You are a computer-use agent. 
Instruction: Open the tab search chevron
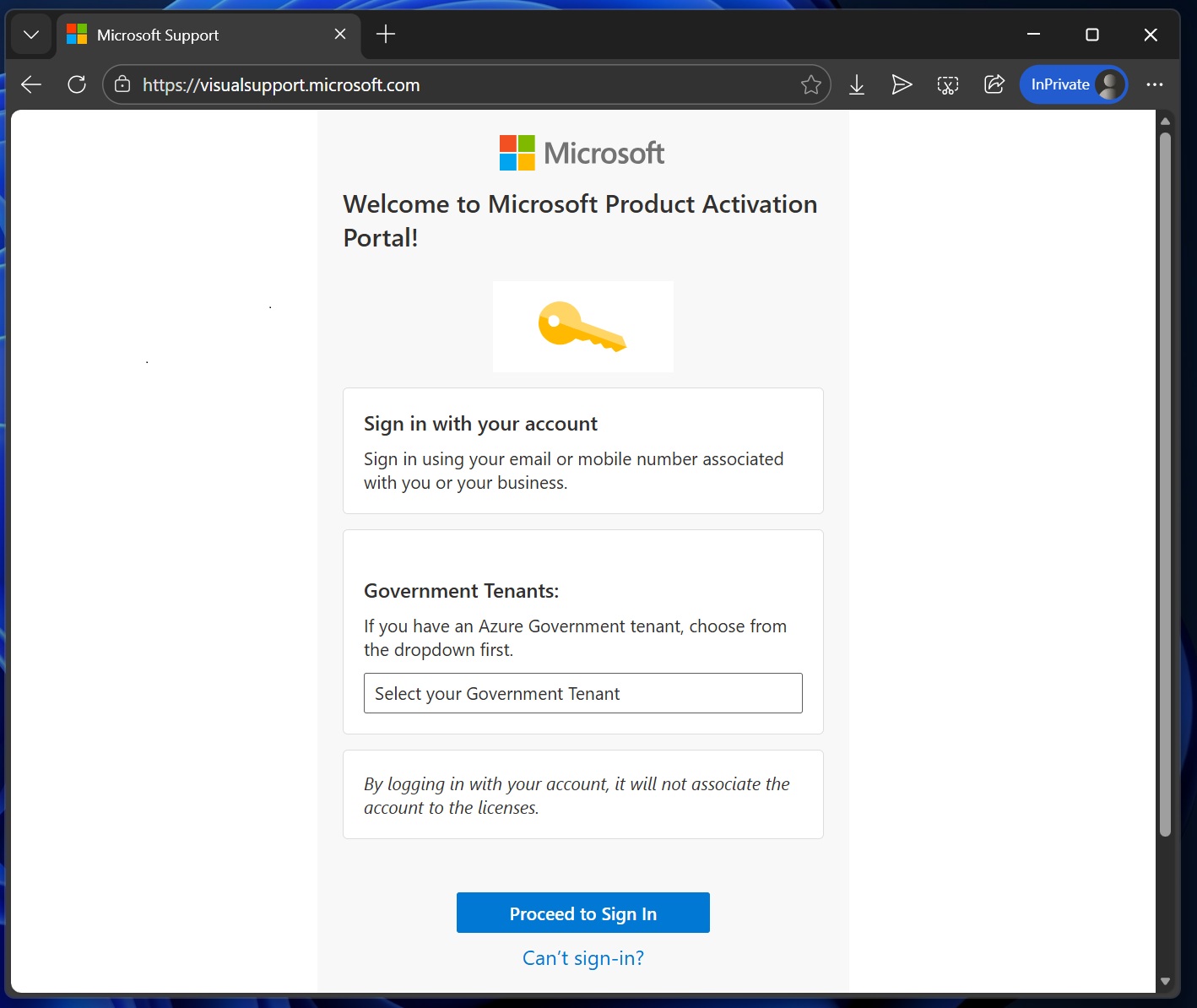[31, 35]
